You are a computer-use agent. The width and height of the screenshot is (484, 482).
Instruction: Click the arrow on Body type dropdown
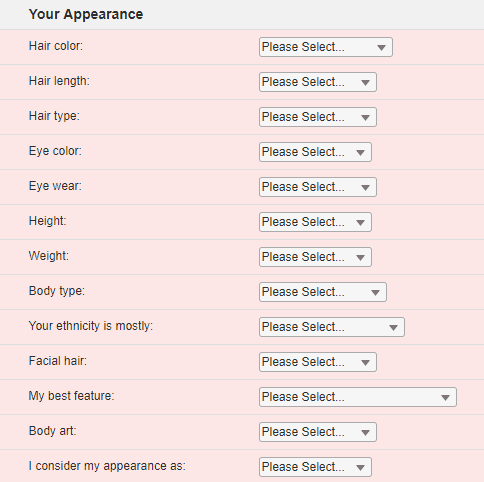(x=375, y=293)
